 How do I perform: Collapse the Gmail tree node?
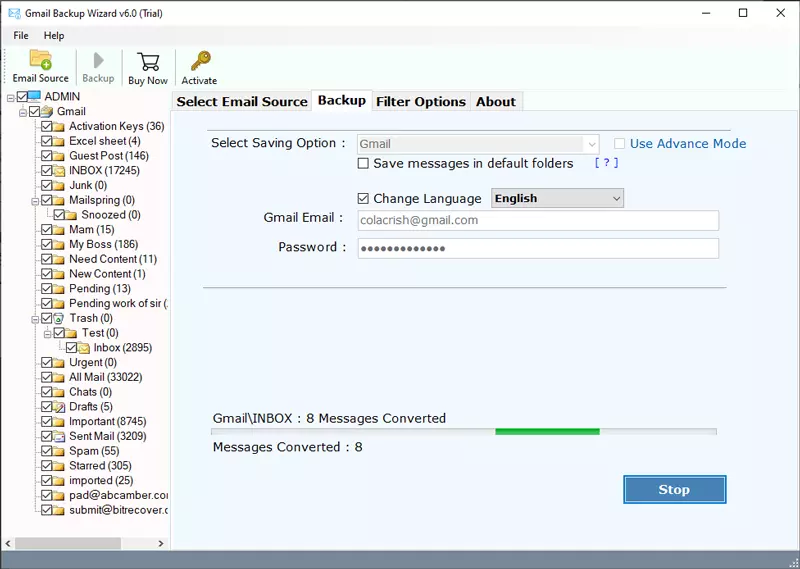[23, 113]
